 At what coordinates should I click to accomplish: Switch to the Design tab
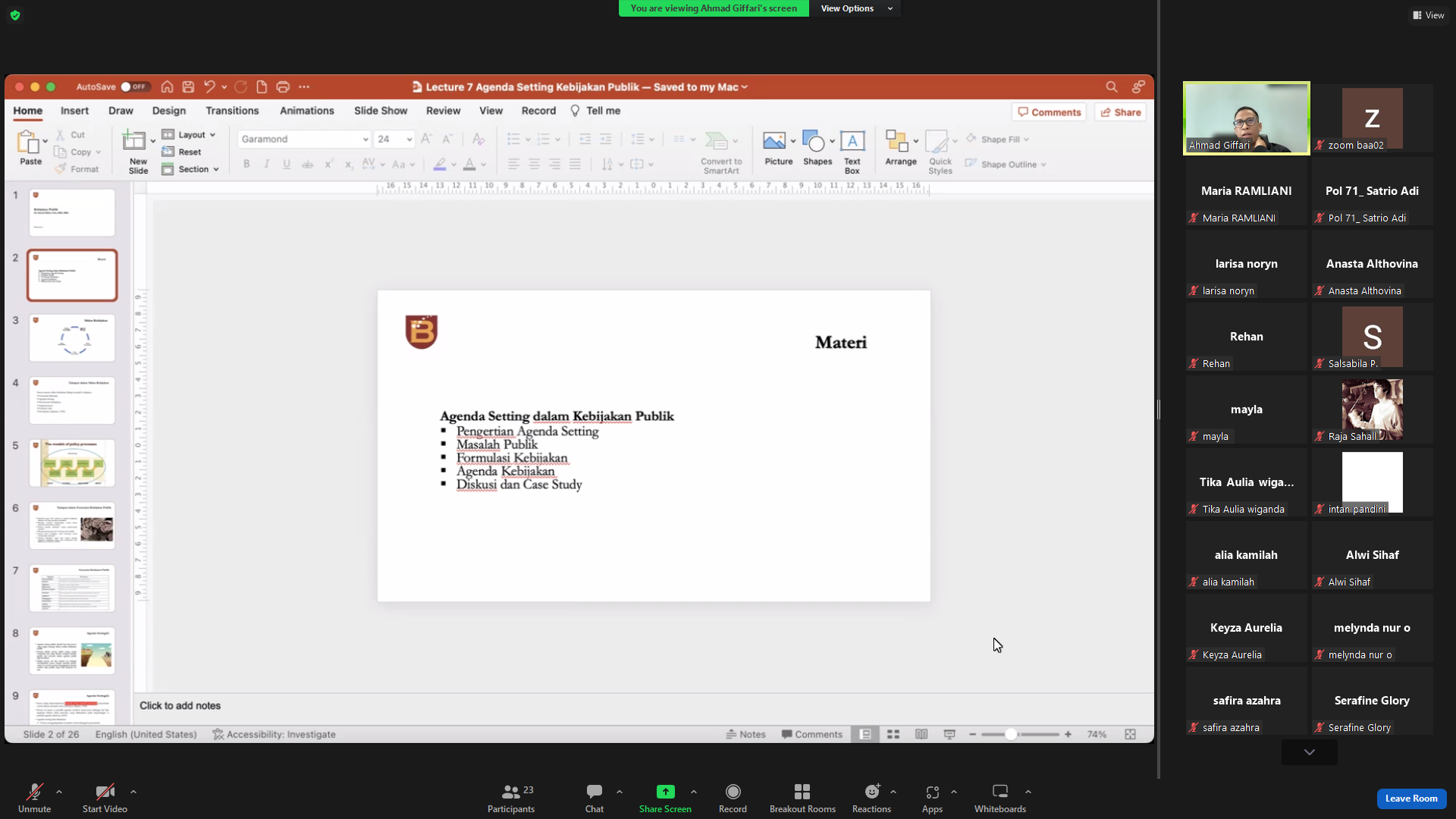[x=168, y=111]
